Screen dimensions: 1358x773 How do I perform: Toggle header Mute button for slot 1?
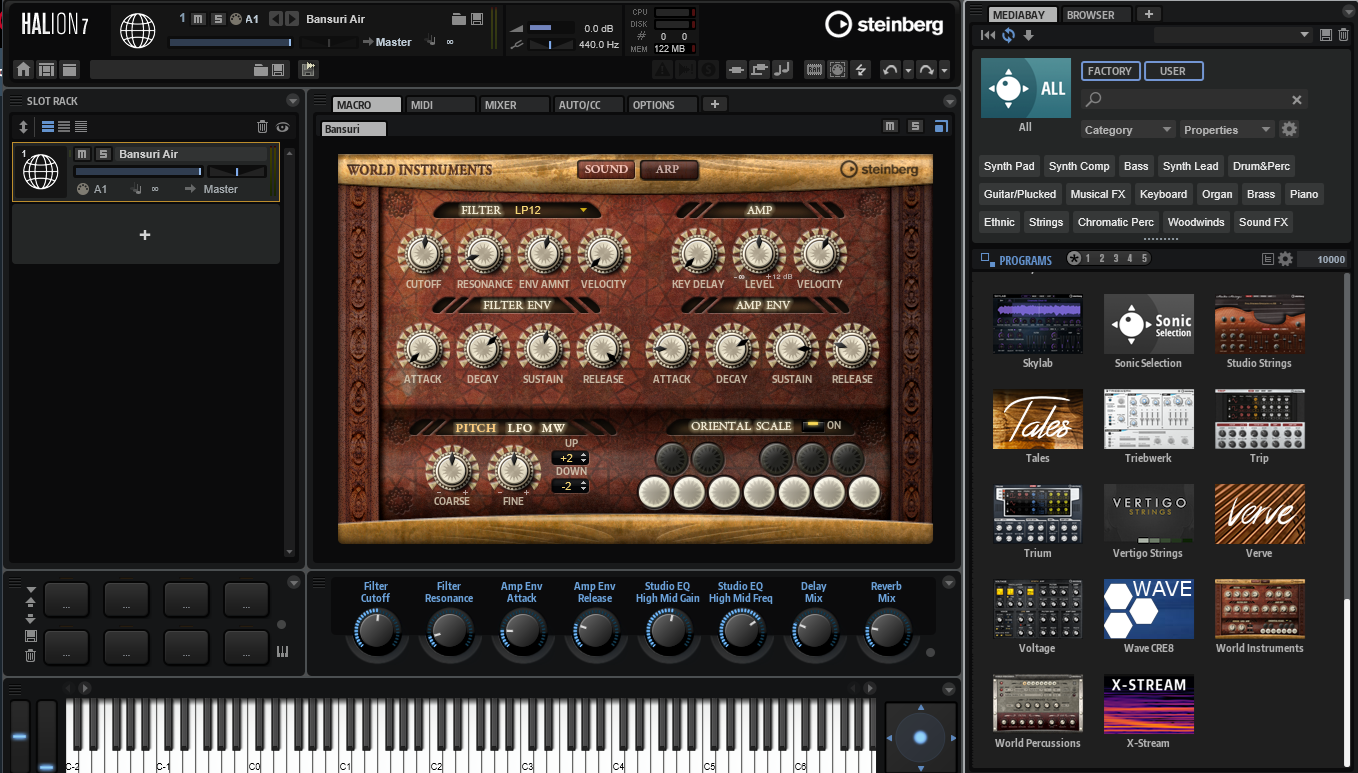click(x=199, y=19)
